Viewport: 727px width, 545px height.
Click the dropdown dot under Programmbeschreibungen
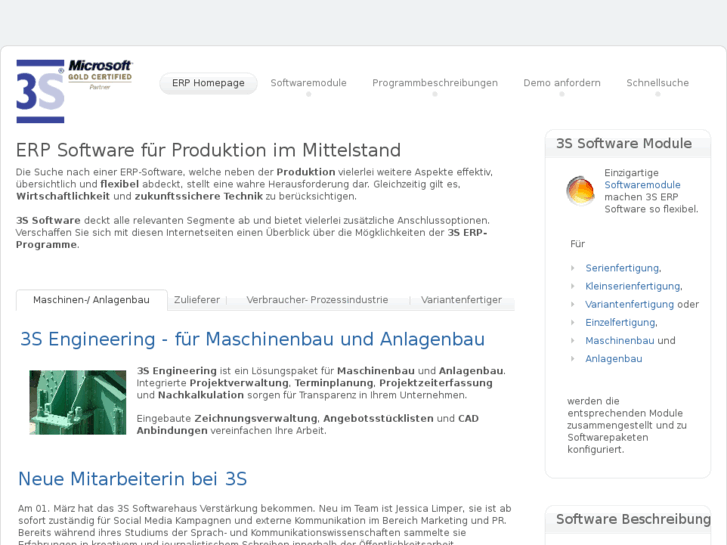pyautogui.click(x=435, y=94)
